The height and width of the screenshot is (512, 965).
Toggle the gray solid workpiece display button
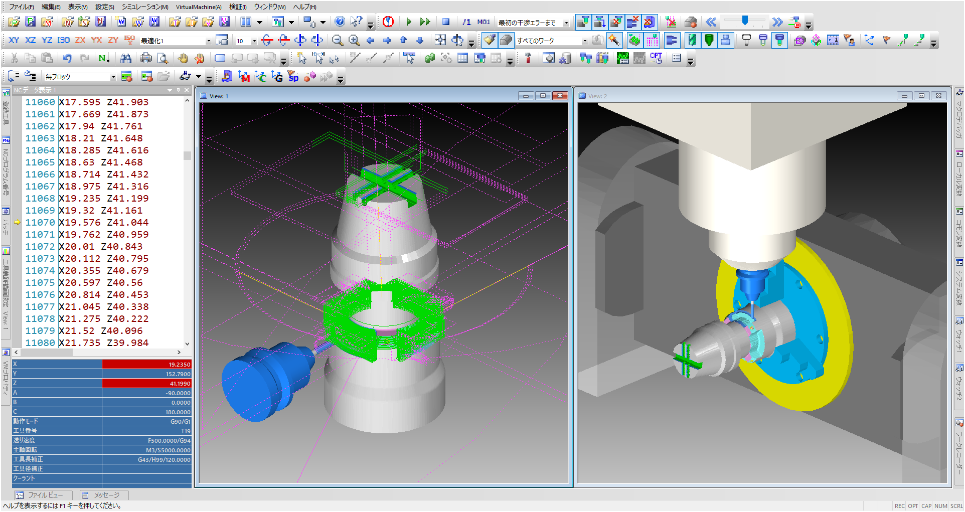[x=506, y=40]
